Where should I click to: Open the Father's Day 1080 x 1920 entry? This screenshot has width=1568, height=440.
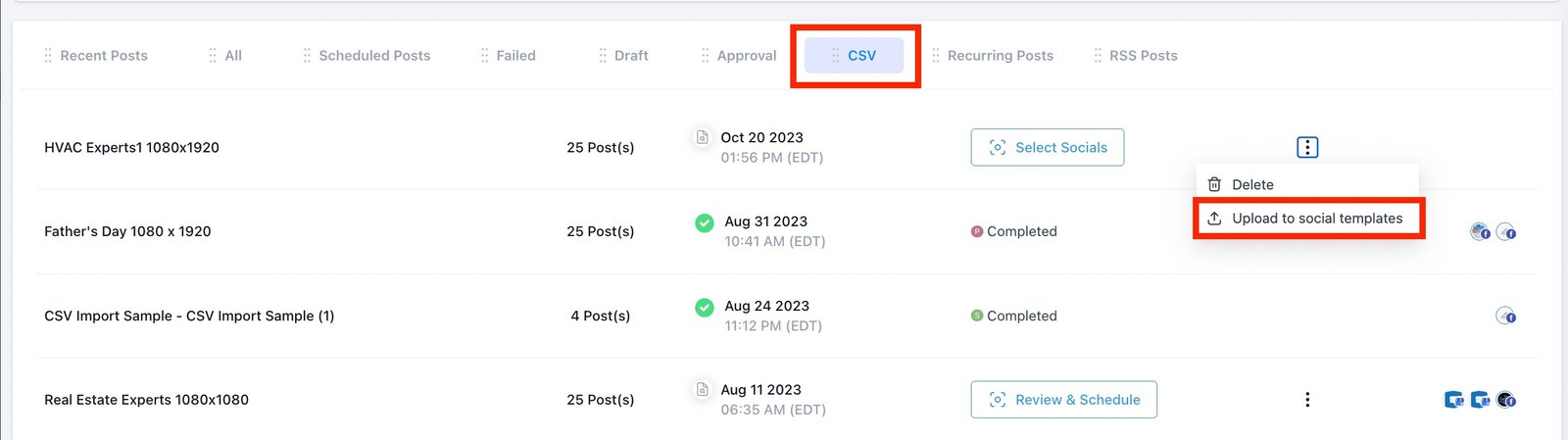[127, 231]
